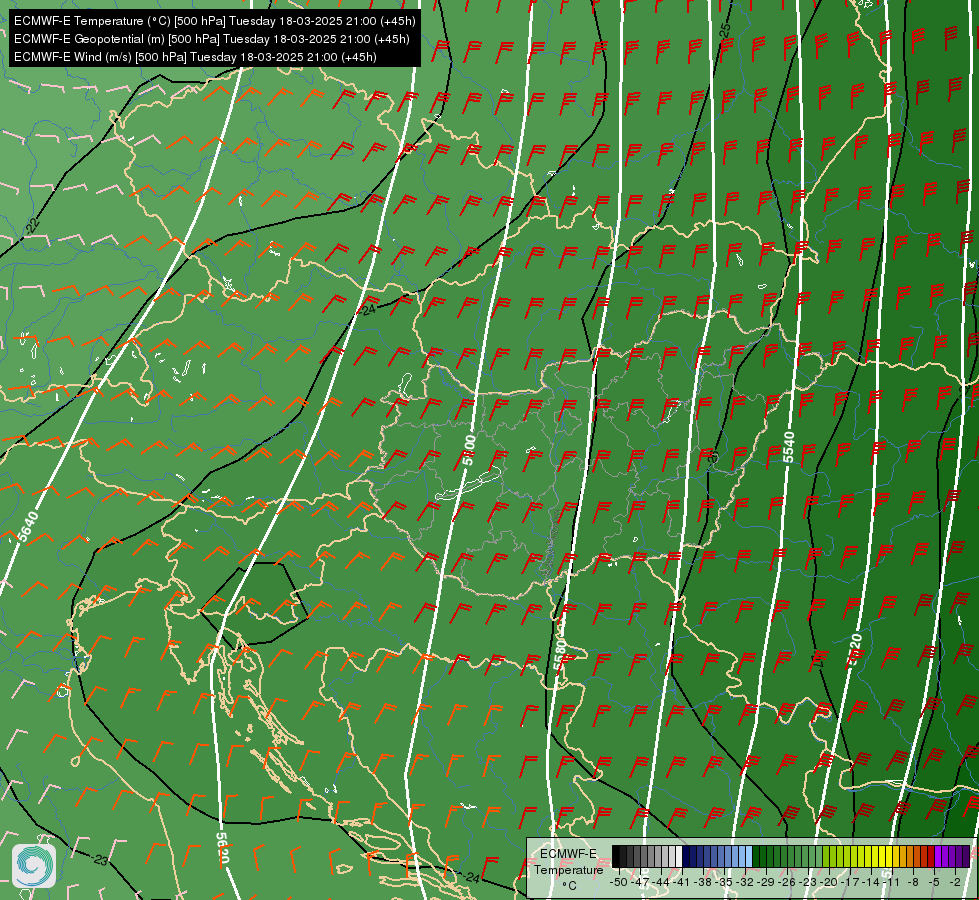
Task: Click the 5580 geopotential contour label
Action: (x=560, y=654)
